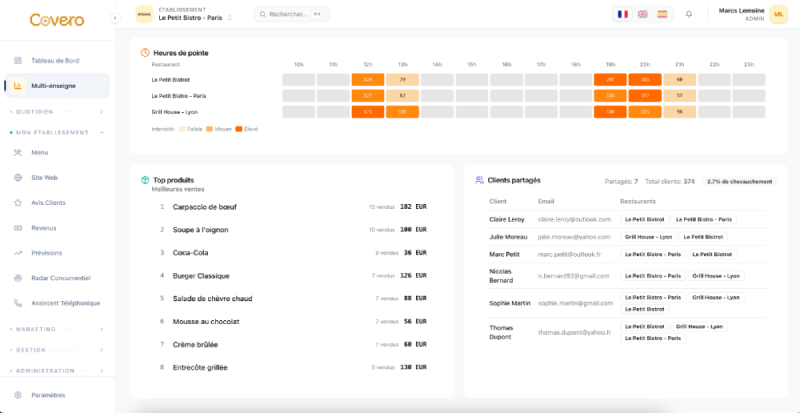Open the Assistant Téléphonique phone icon
Image resolution: width=800 pixels, height=413 pixels.
[18, 302]
